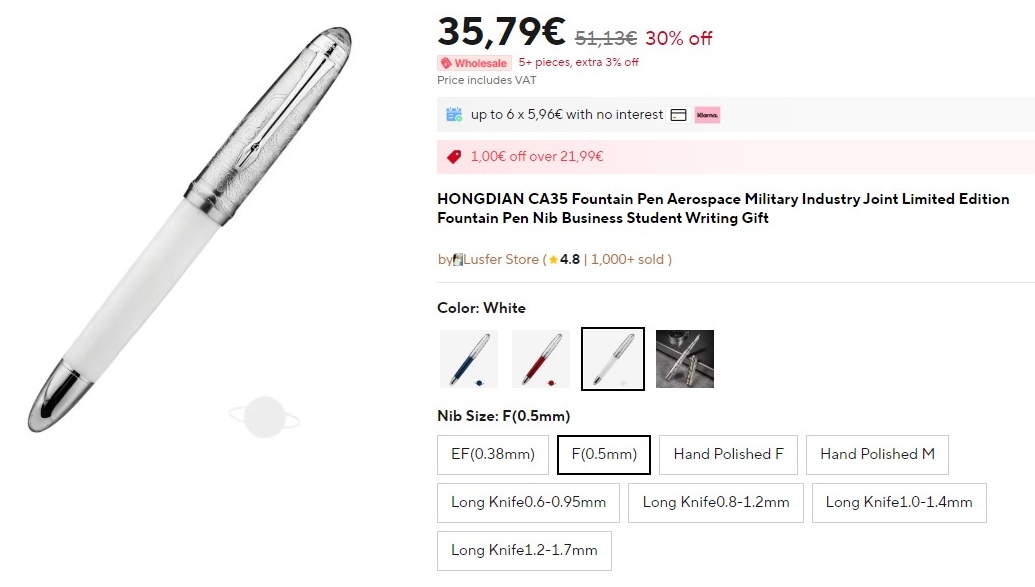Click the Wholesale tag badge
The image size is (1035, 587).
pyautogui.click(x=474, y=63)
